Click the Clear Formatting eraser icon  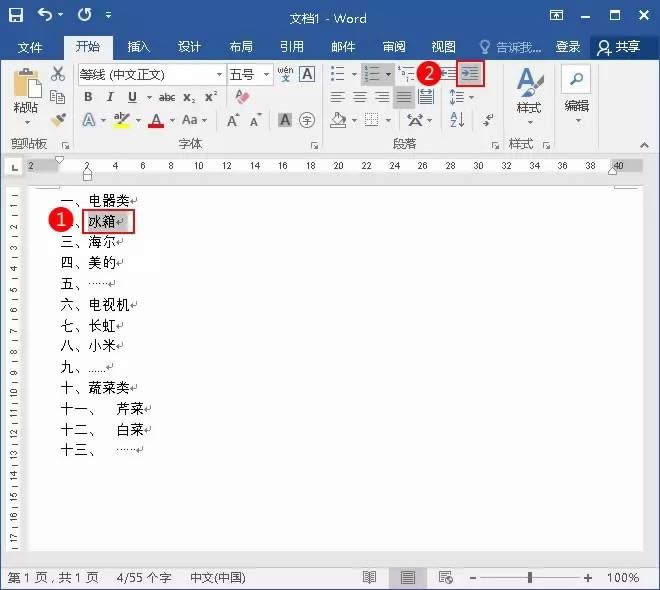(x=241, y=97)
